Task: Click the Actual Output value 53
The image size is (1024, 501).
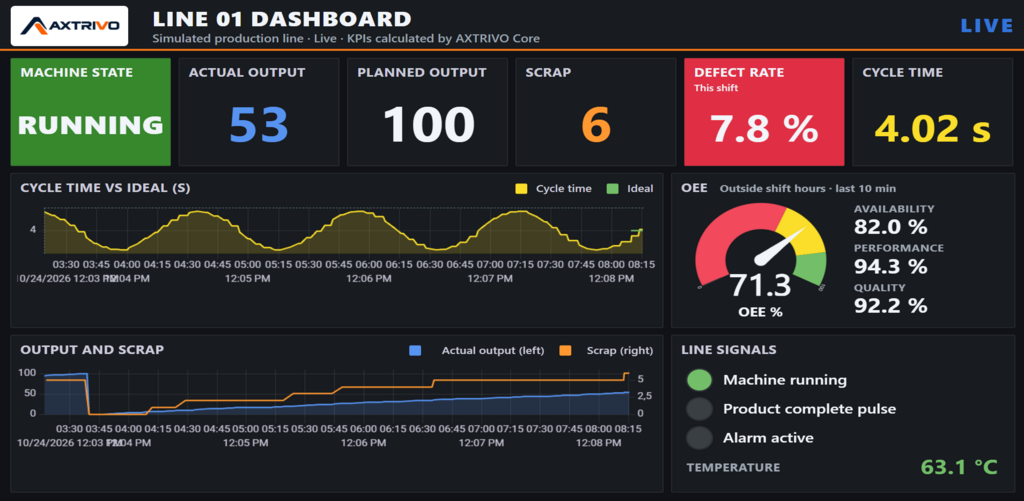Action: point(259,125)
